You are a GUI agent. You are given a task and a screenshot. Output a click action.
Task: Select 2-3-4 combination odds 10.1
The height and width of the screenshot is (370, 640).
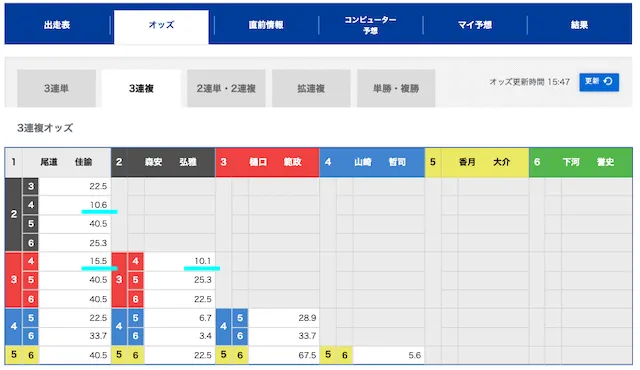pyautogui.click(x=180, y=261)
